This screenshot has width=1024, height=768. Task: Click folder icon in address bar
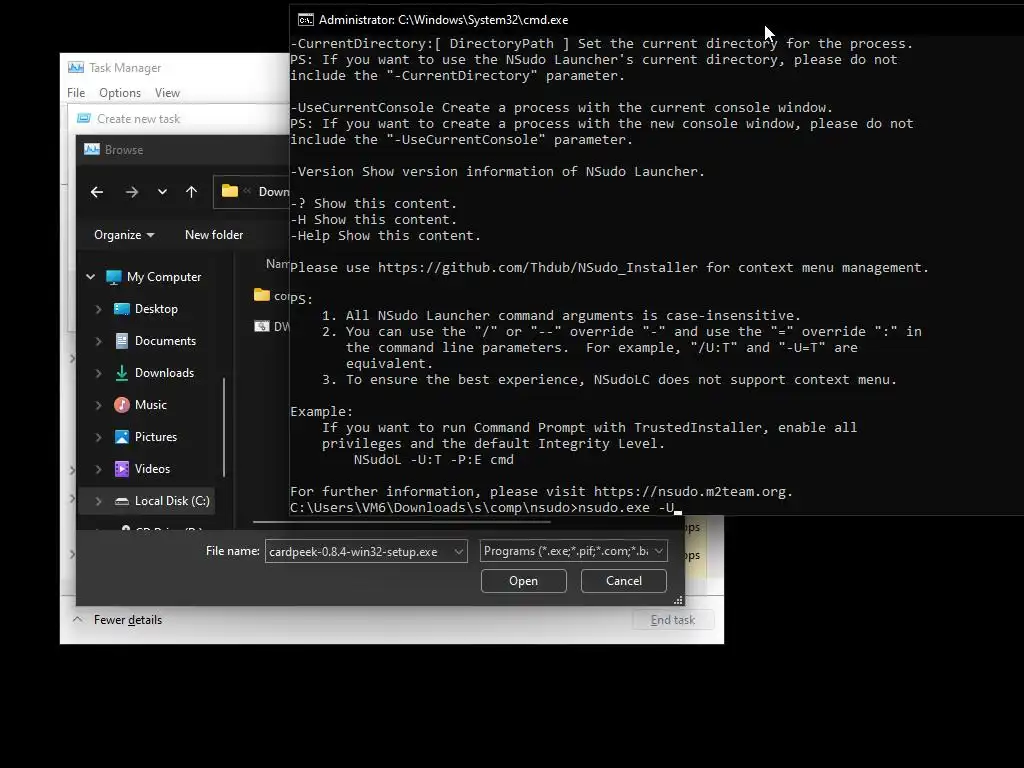pos(230,191)
